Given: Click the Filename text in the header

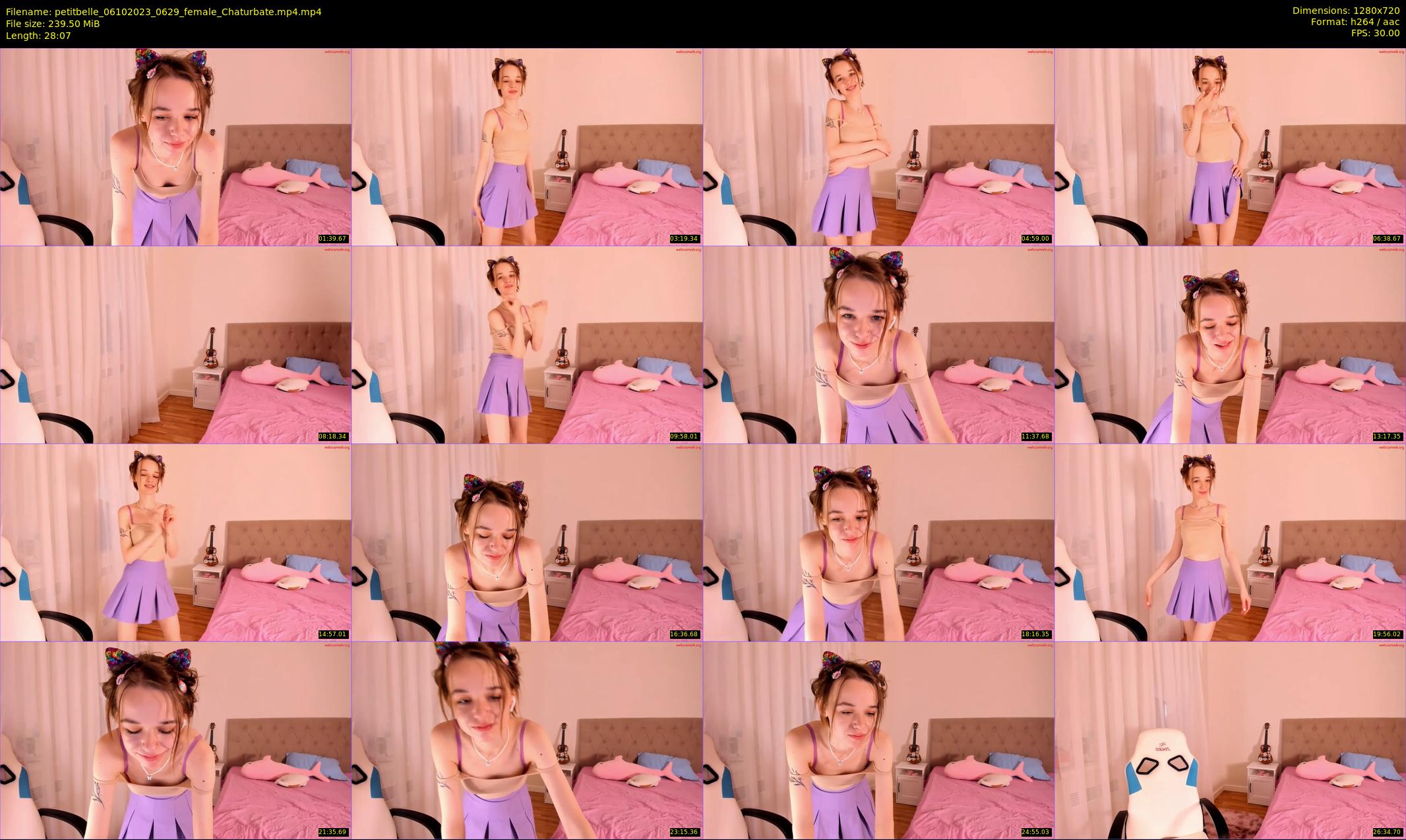Looking at the screenshot, I should point(164,12).
